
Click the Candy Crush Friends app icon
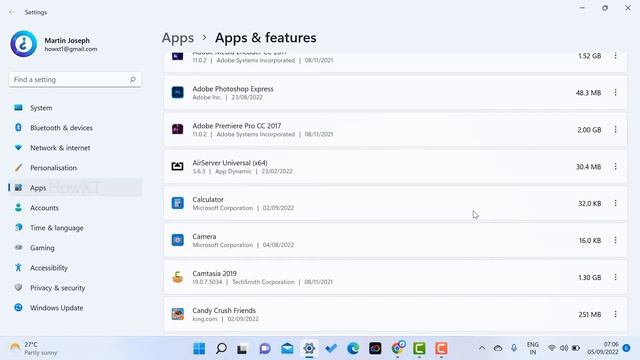click(178, 314)
